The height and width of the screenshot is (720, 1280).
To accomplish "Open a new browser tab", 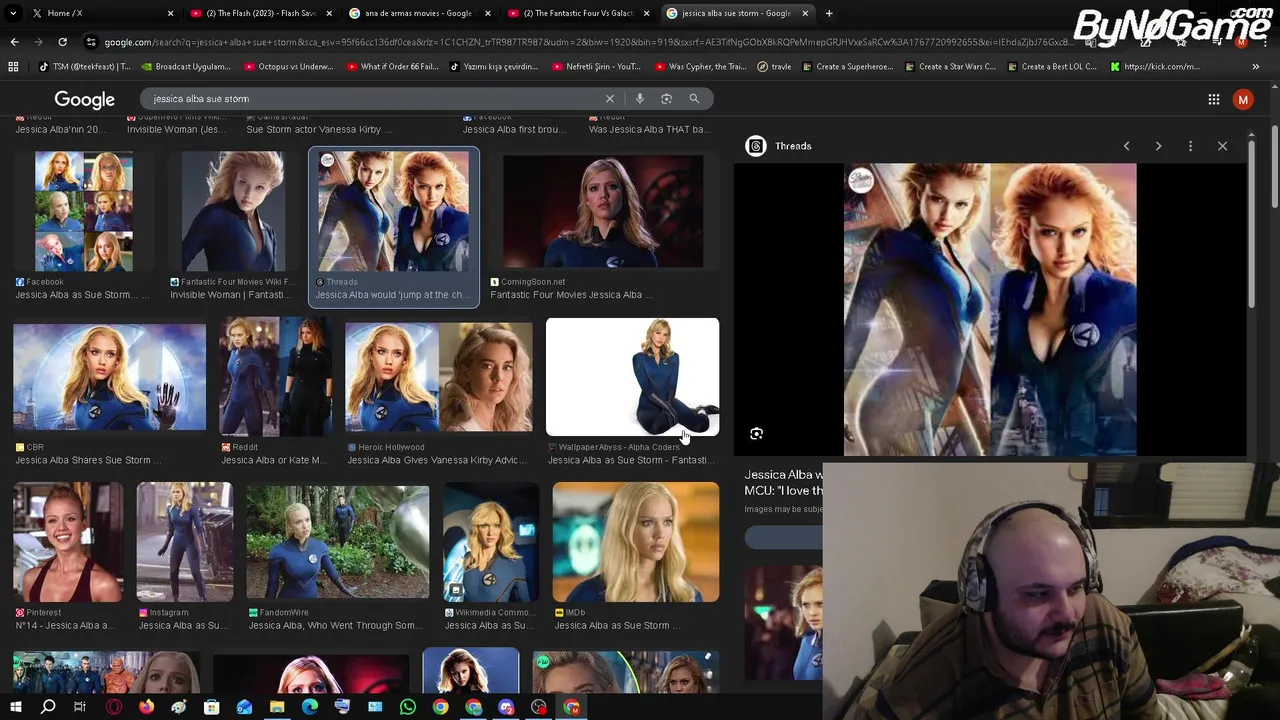I will click(x=829, y=13).
